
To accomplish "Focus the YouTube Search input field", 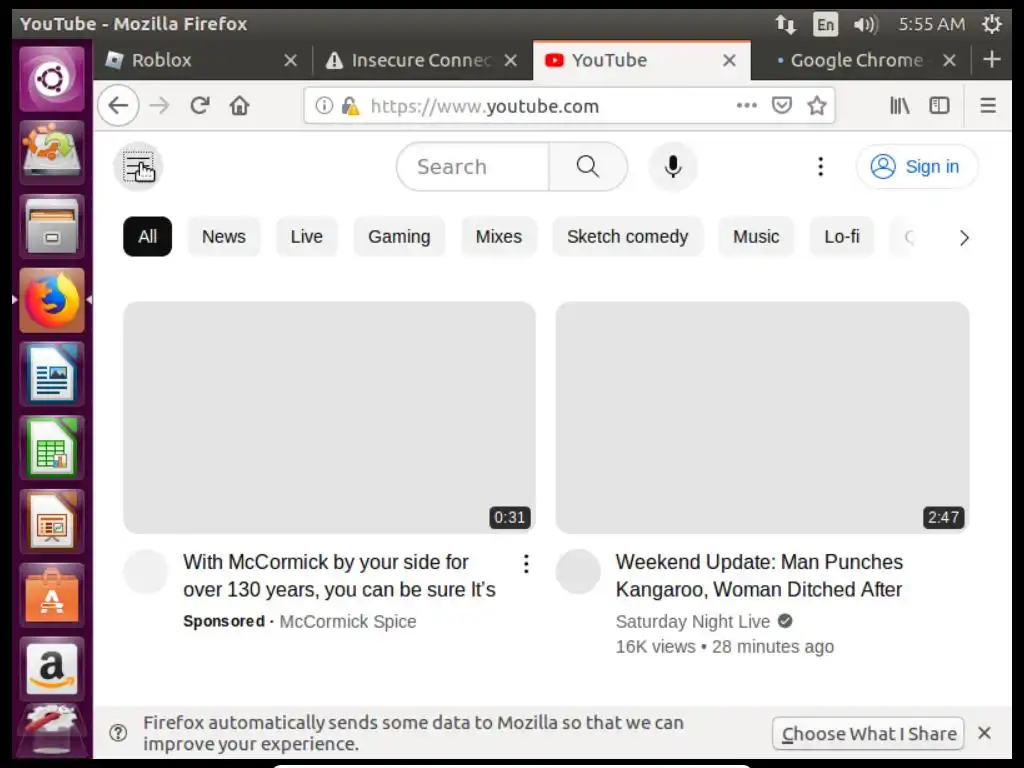I will click(473, 167).
